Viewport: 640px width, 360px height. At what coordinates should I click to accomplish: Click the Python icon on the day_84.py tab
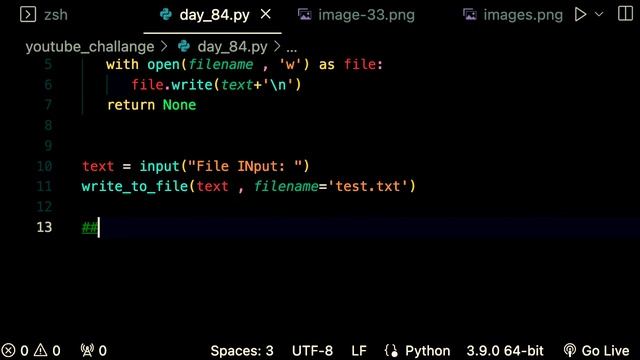click(x=166, y=15)
